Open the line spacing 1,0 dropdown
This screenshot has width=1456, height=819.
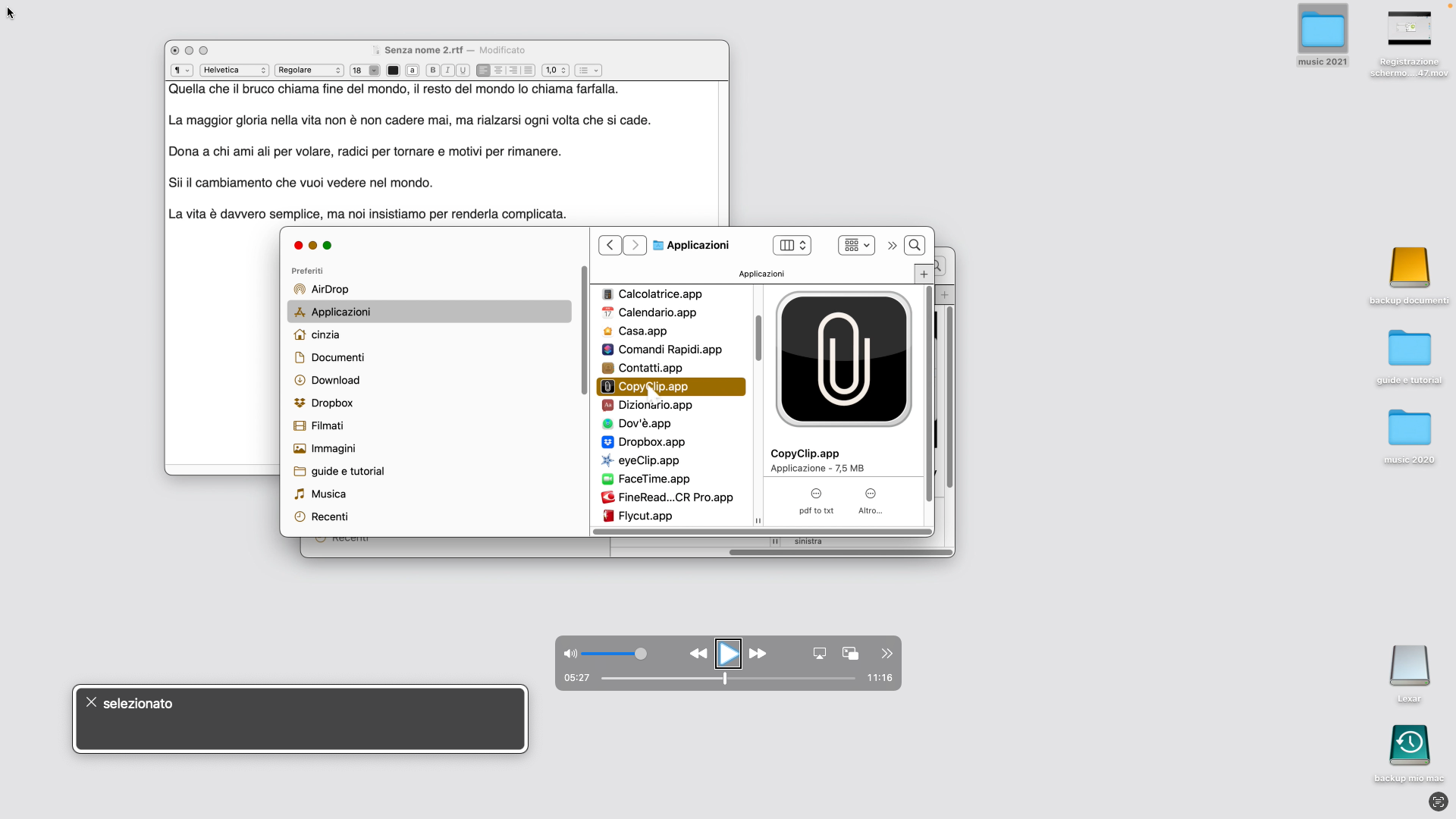tap(555, 71)
